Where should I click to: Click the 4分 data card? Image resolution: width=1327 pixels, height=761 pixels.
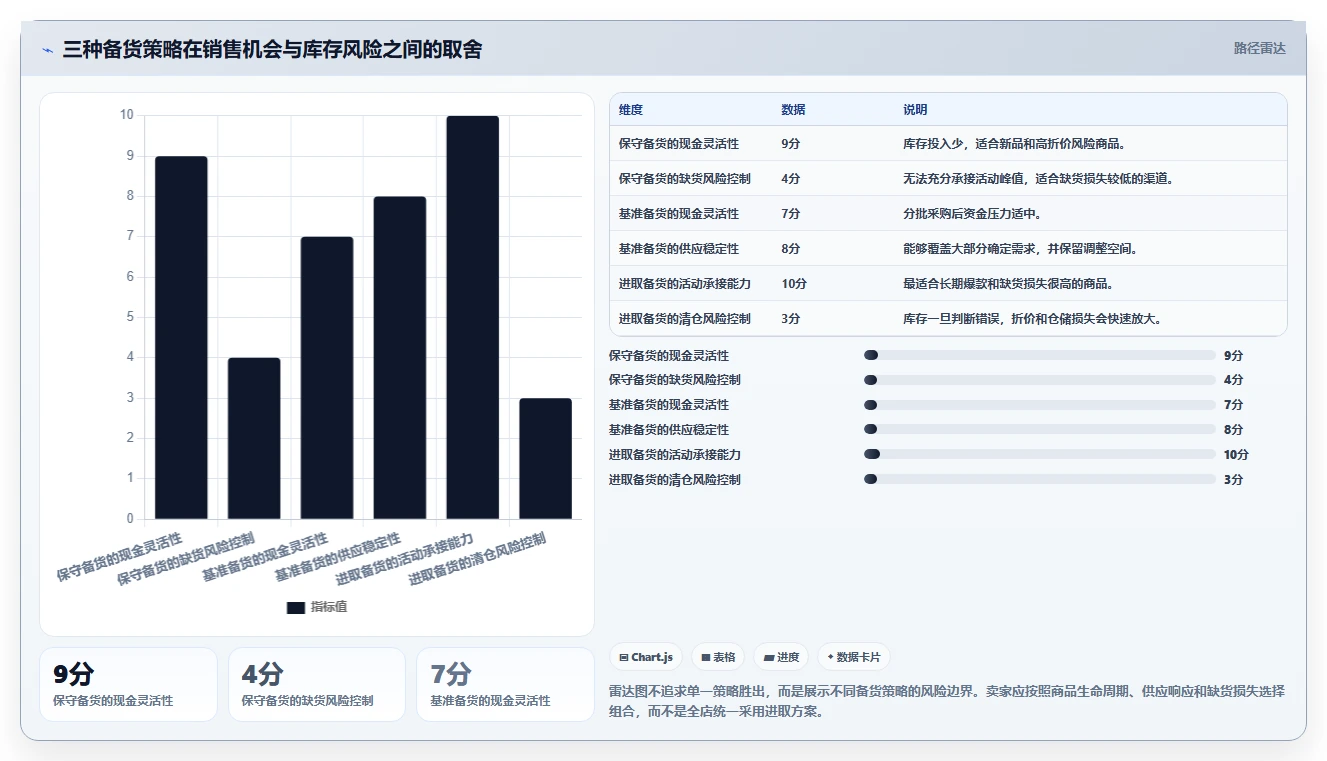click(317, 685)
